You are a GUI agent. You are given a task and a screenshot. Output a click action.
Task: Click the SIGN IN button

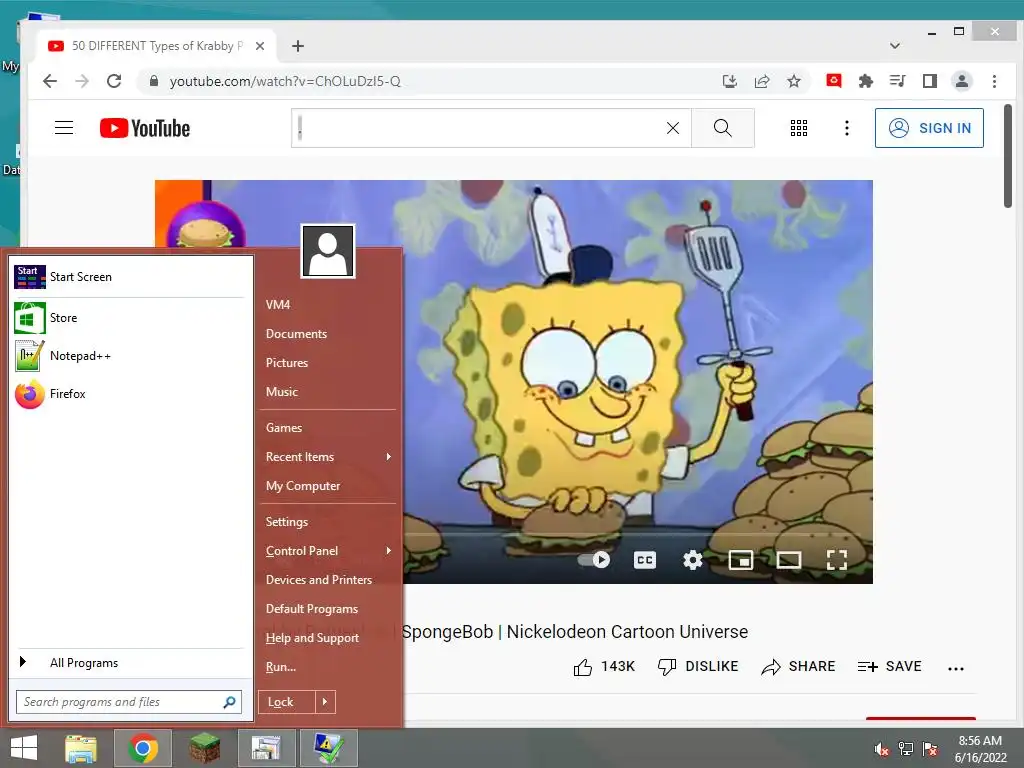(929, 128)
